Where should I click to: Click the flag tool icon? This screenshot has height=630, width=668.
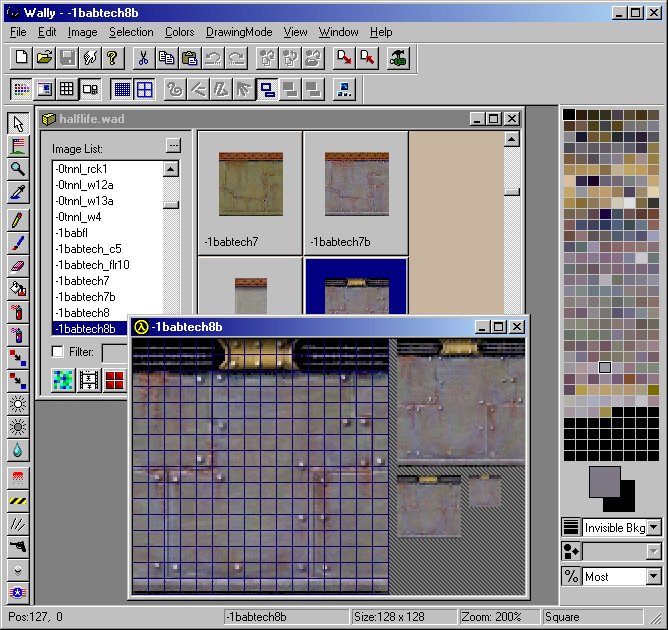[x=18, y=147]
